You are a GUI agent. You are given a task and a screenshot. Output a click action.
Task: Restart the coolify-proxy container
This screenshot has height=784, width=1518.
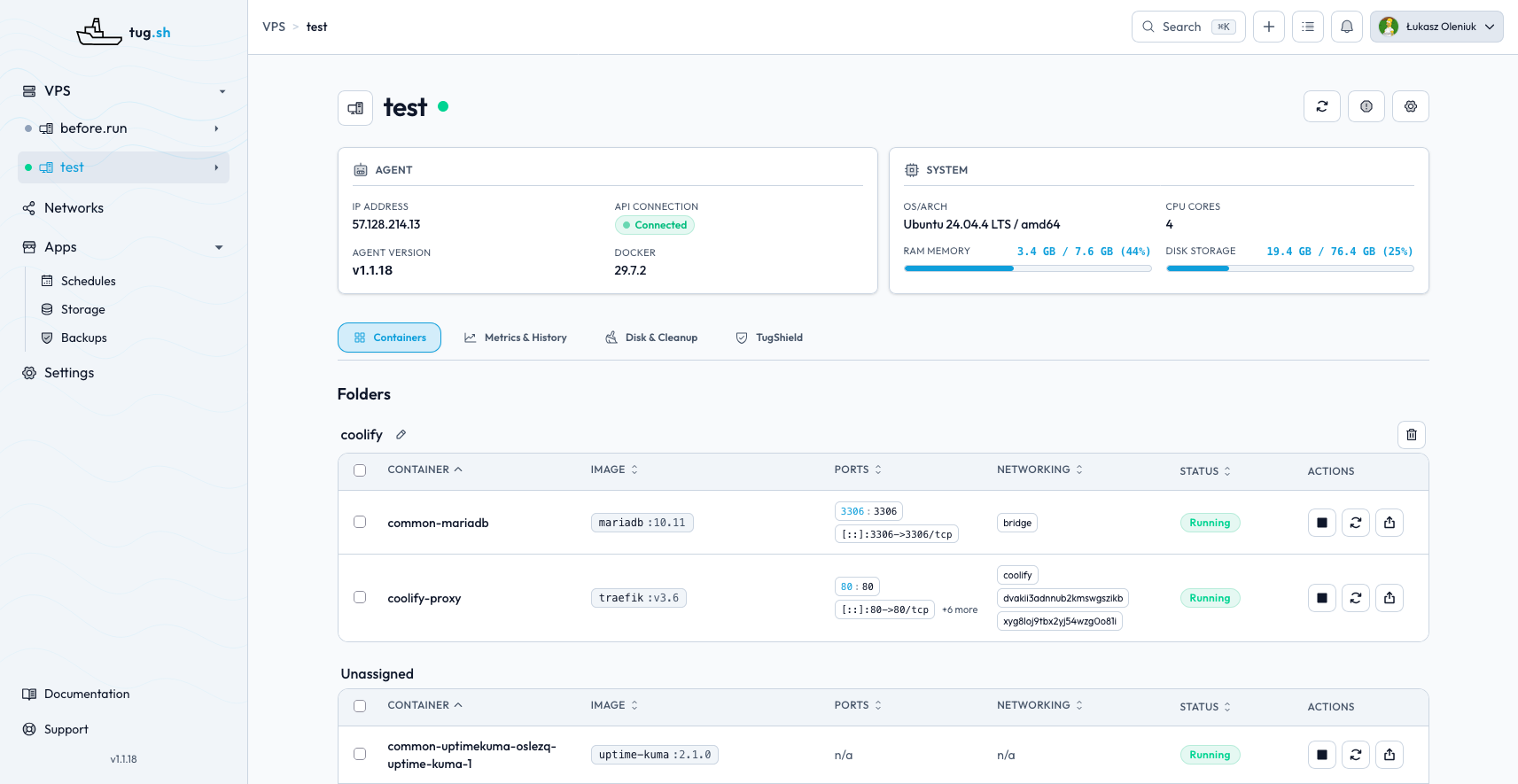1355,598
